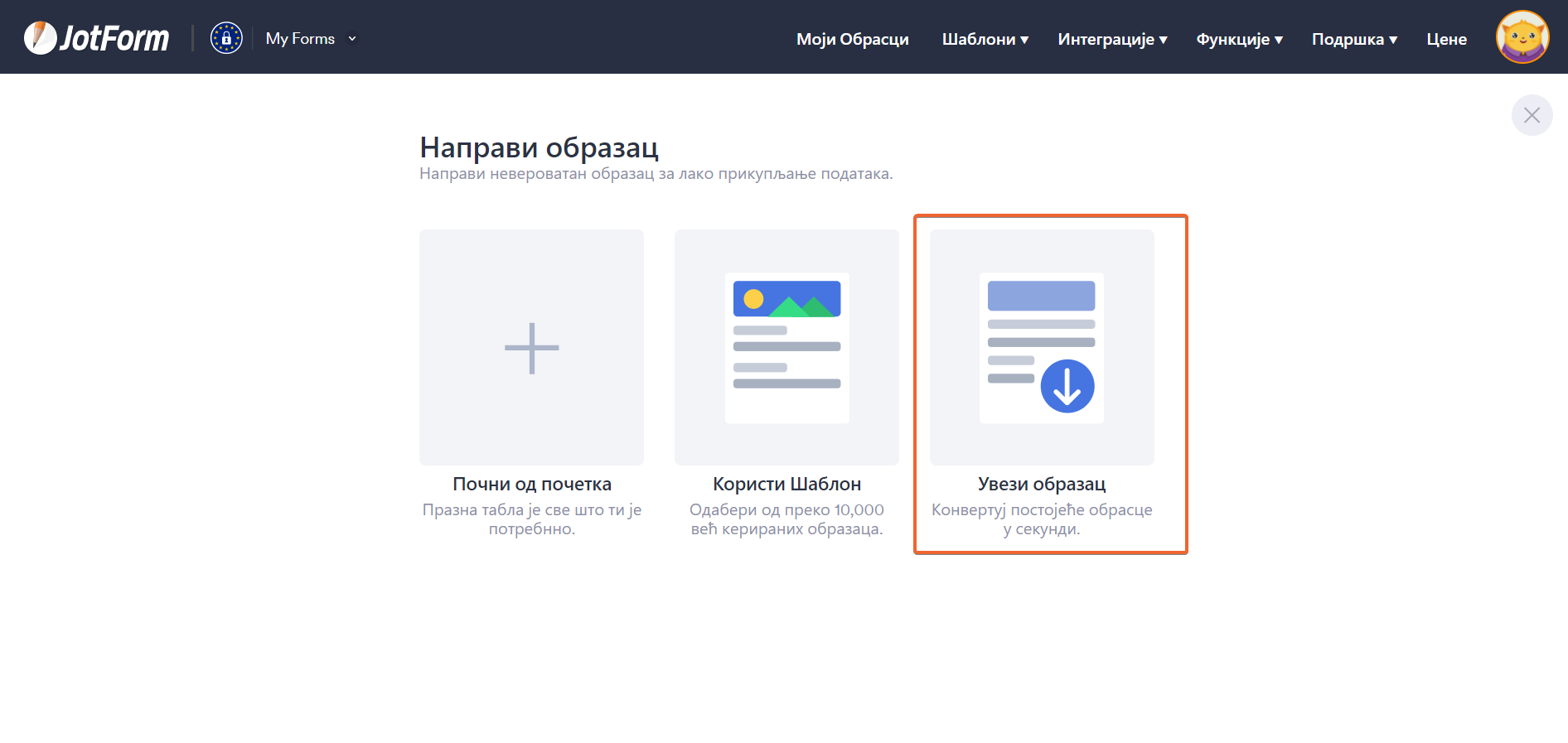
Task: Open the user avatar profile menu
Action: coord(1522,37)
